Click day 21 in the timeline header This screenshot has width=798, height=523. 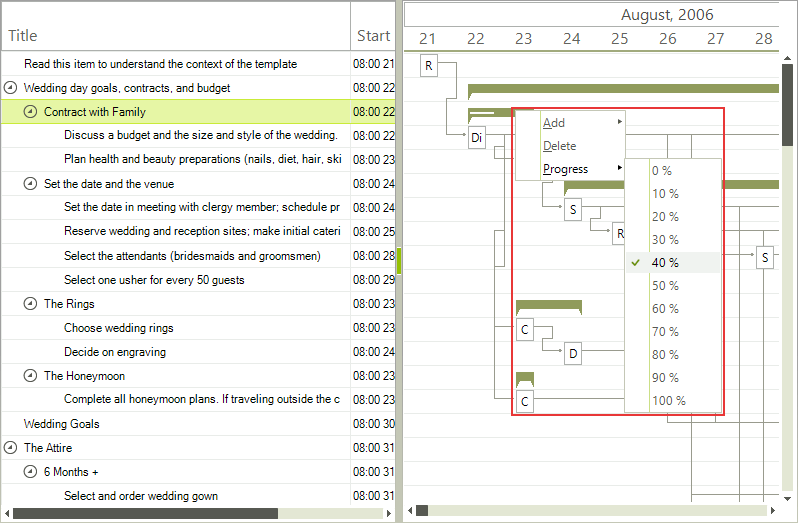point(428,39)
